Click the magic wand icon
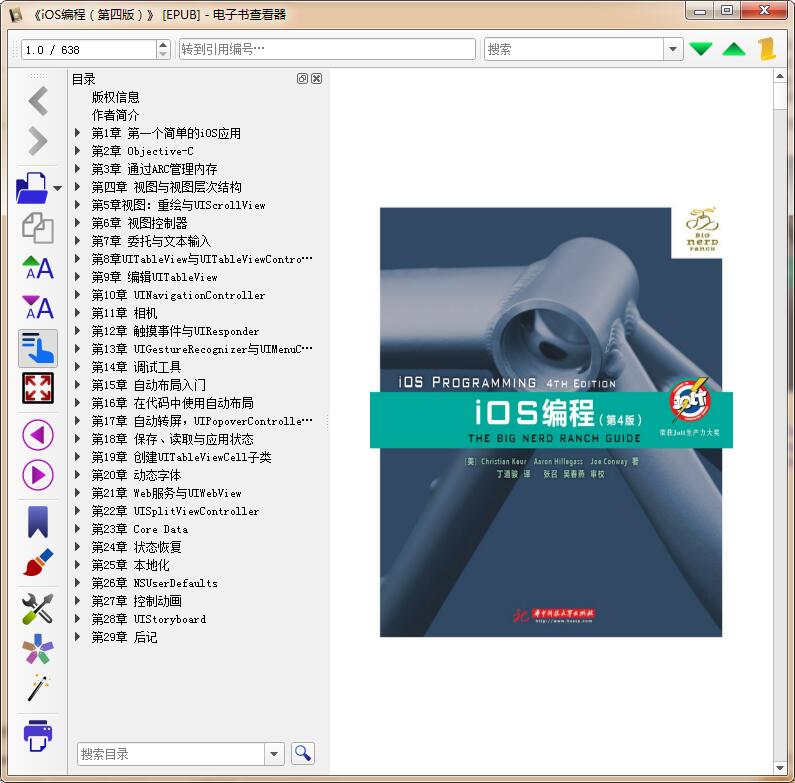Screen dimensions: 795x783 (38, 688)
